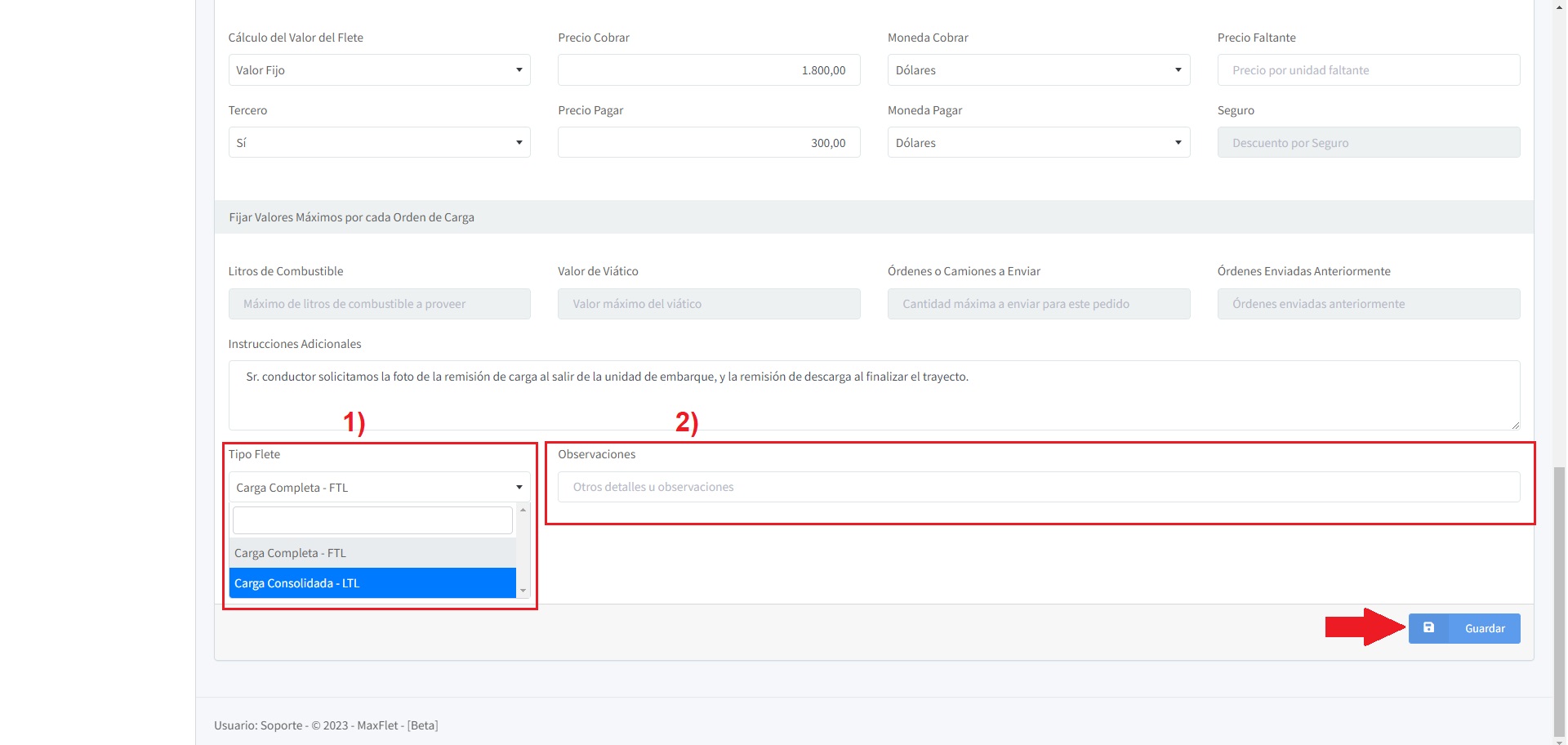
Task: Click the Guardar button
Action: pyautogui.click(x=1484, y=628)
